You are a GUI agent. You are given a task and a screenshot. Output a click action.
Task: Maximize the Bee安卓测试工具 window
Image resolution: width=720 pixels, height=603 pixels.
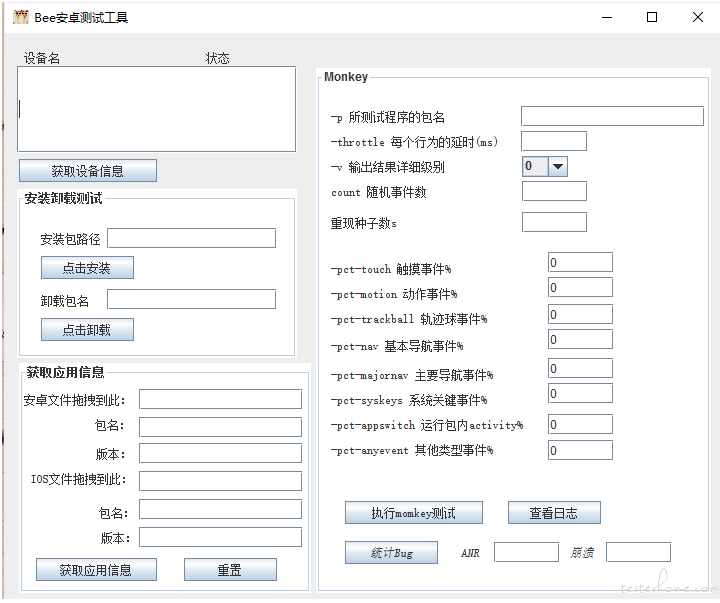[x=652, y=17]
